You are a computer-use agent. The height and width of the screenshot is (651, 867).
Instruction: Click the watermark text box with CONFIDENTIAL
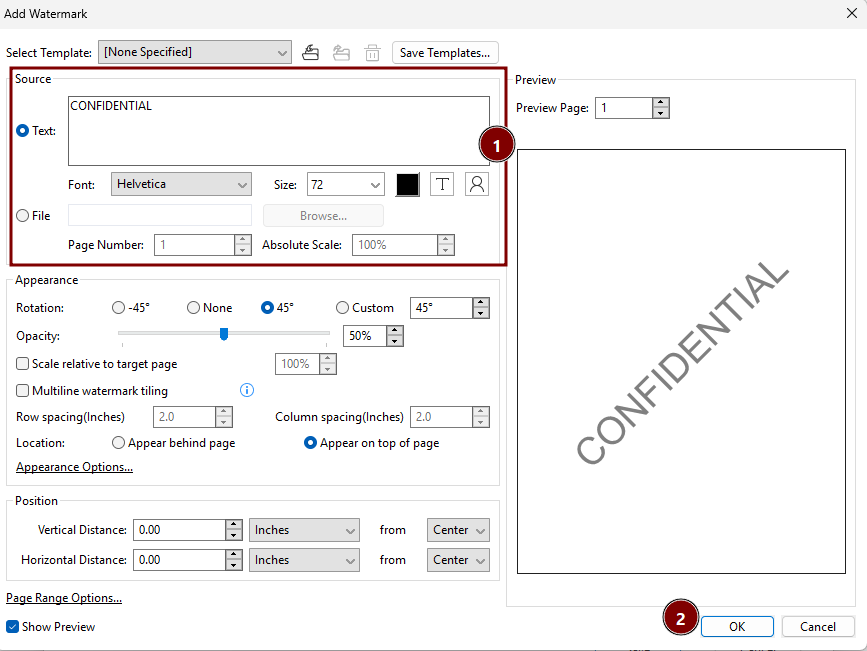tap(279, 131)
